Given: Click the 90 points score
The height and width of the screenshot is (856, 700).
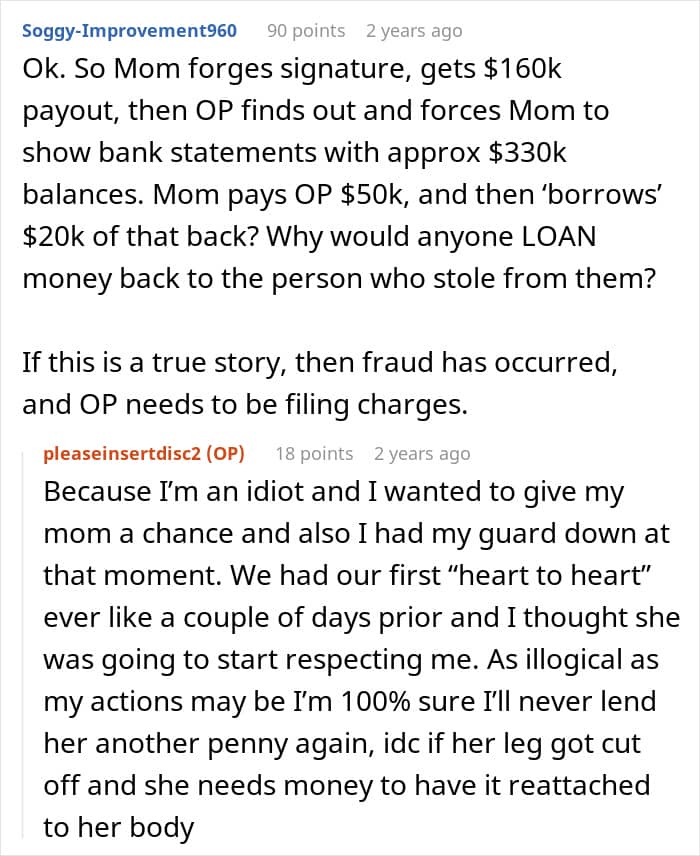Looking at the screenshot, I should tap(306, 31).
